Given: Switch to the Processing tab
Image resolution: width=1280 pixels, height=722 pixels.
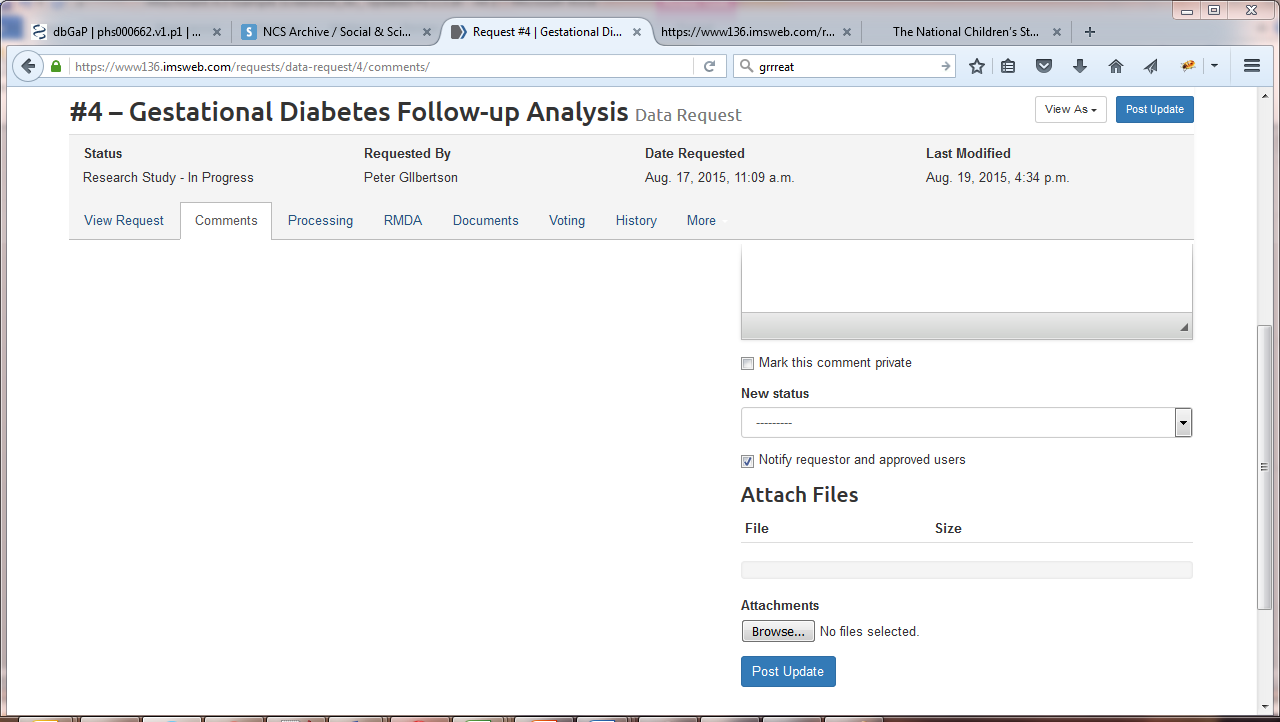Looking at the screenshot, I should coord(320,221).
